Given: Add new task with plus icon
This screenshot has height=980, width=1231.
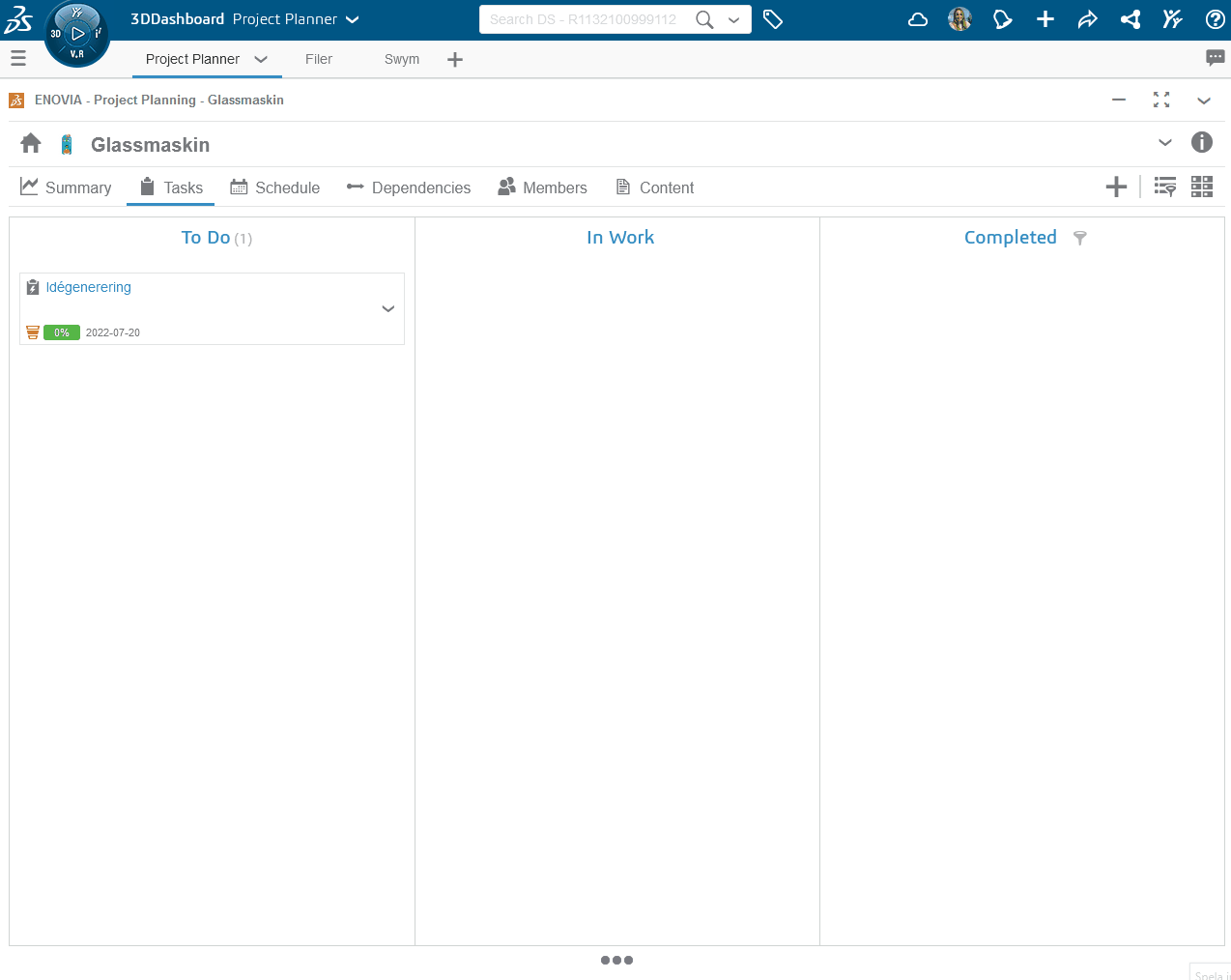Looking at the screenshot, I should point(1116,187).
